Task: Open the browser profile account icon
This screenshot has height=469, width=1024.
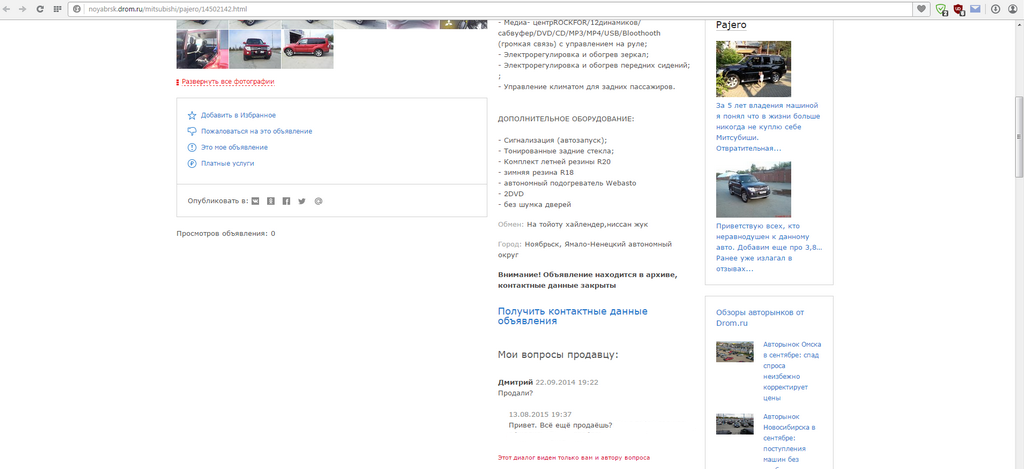Action: tap(1013, 9)
